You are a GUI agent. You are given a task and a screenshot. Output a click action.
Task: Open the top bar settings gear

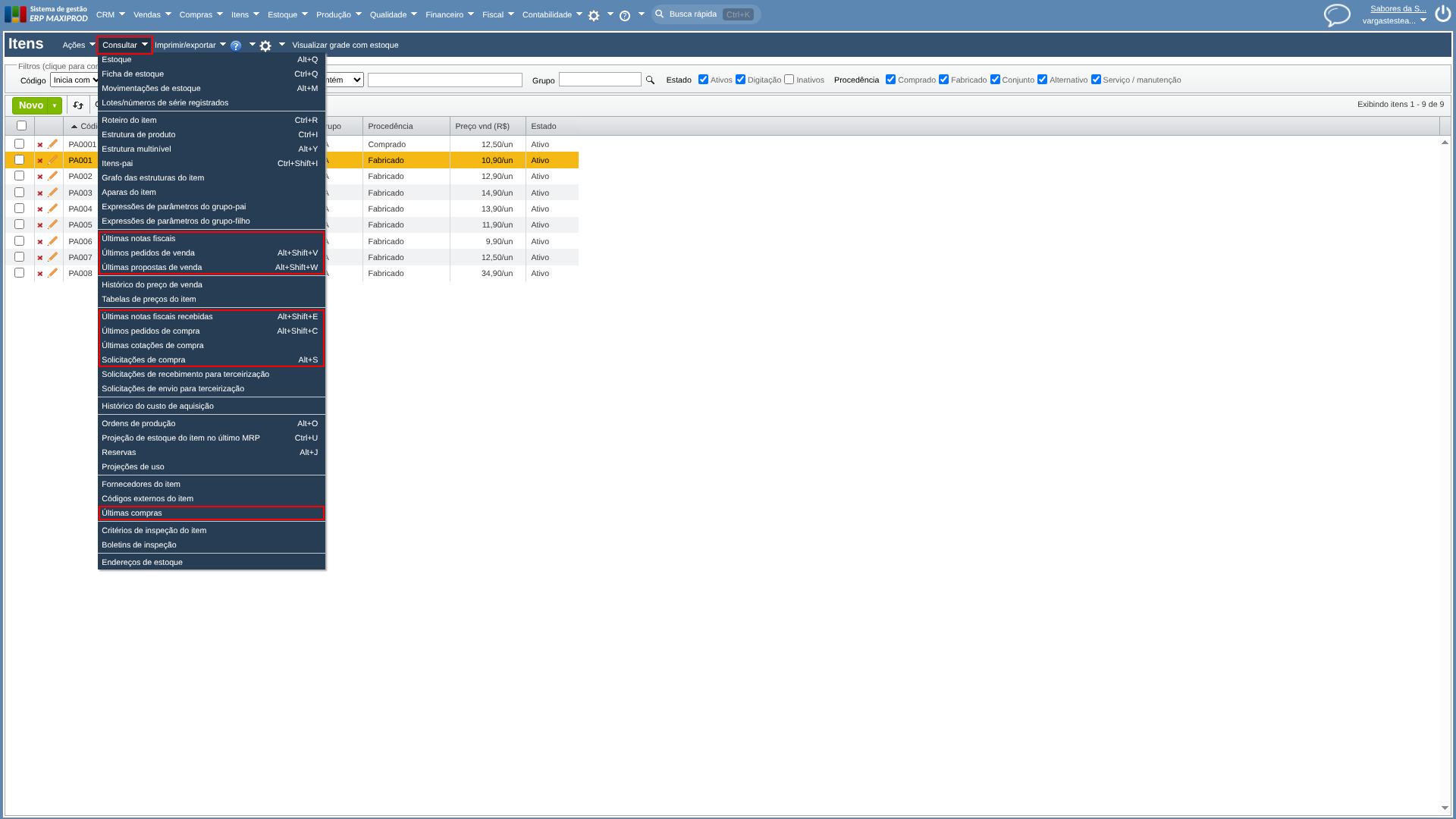594,15
